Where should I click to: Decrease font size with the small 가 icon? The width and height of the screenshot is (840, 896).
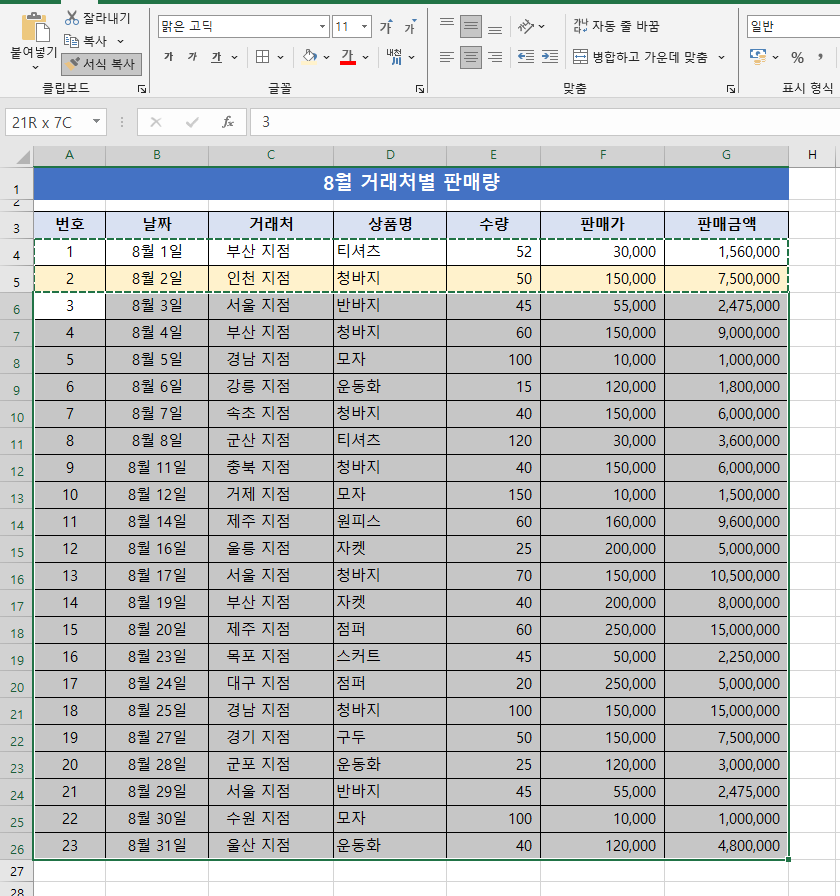pos(410,26)
